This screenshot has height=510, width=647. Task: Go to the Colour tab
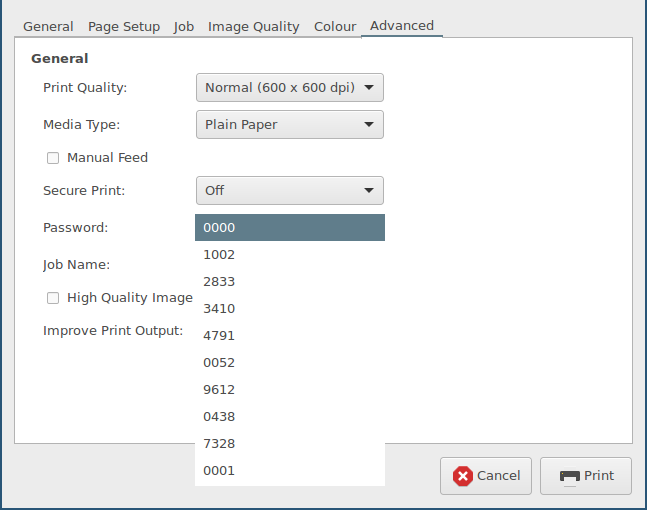(335, 26)
